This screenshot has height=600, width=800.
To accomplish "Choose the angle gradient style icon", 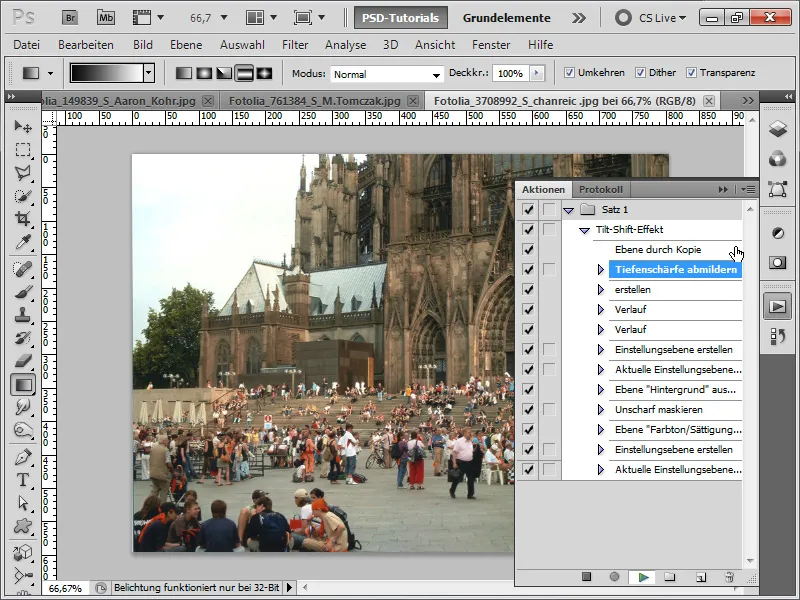I will pyautogui.click(x=224, y=73).
